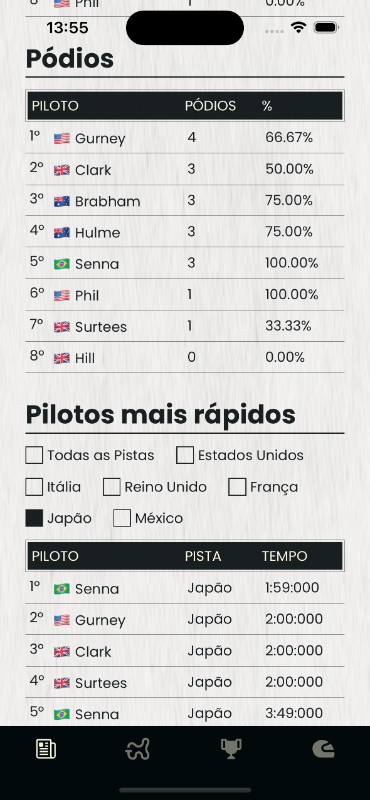The height and width of the screenshot is (800, 370).
Task: Open the news tab icon in bottom bar
Action: click(46, 749)
